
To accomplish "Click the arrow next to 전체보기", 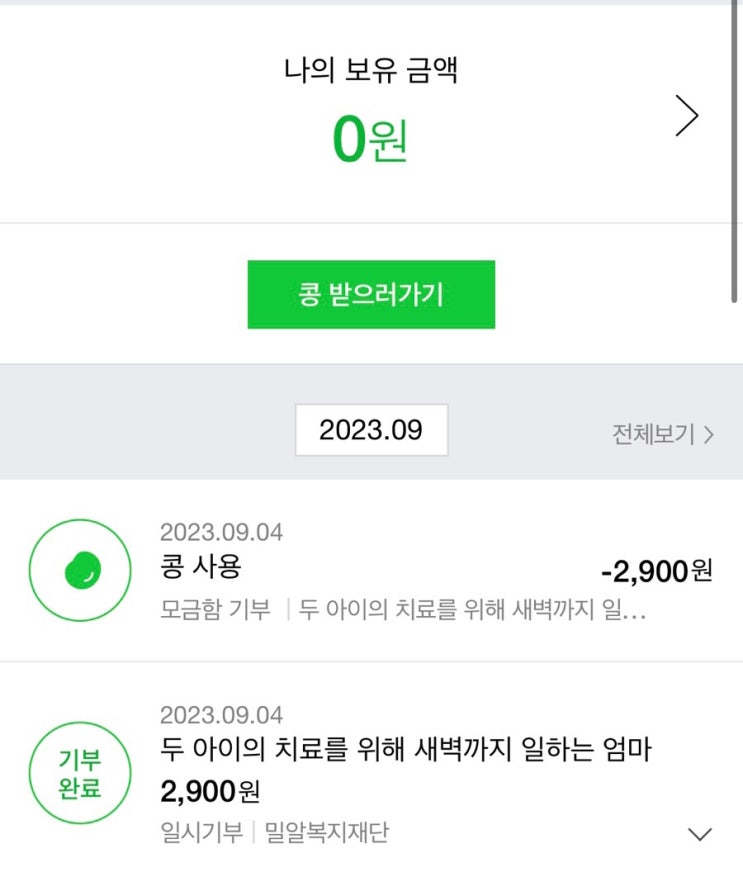I will click(709, 434).
